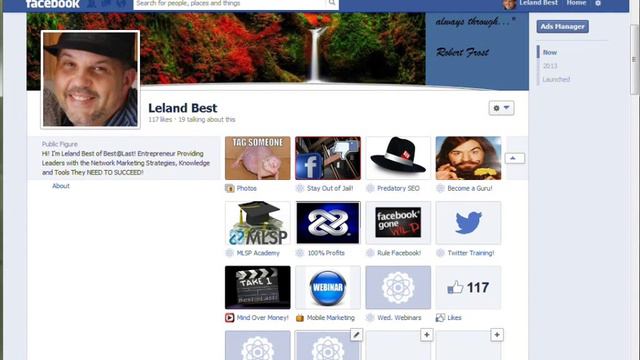Open the About link
The height and width of the screenshot is (360, 640).
click(x=61, y=186)
